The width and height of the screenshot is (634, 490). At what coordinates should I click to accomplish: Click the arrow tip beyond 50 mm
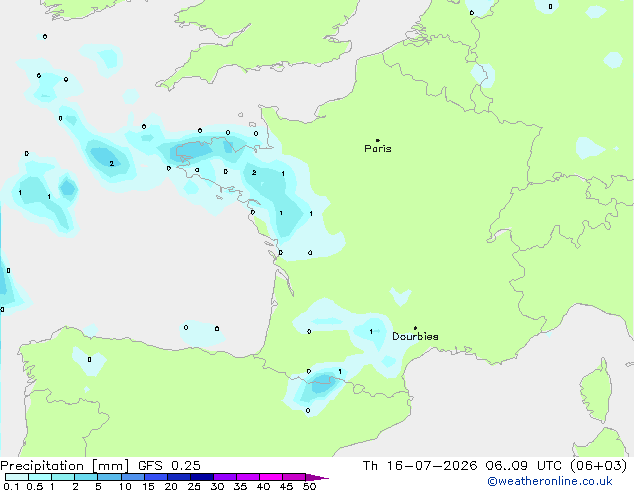(317, 477)
